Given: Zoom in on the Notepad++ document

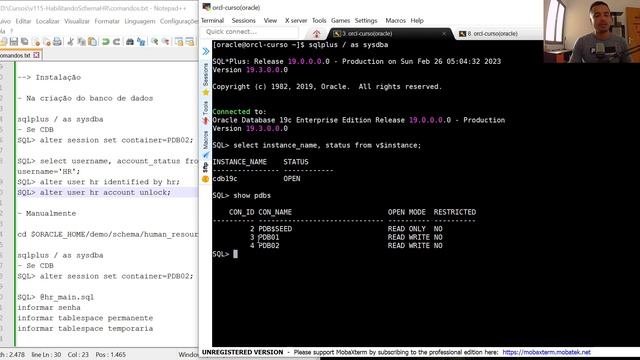Looking at the screenshot, I should (154, 42).
